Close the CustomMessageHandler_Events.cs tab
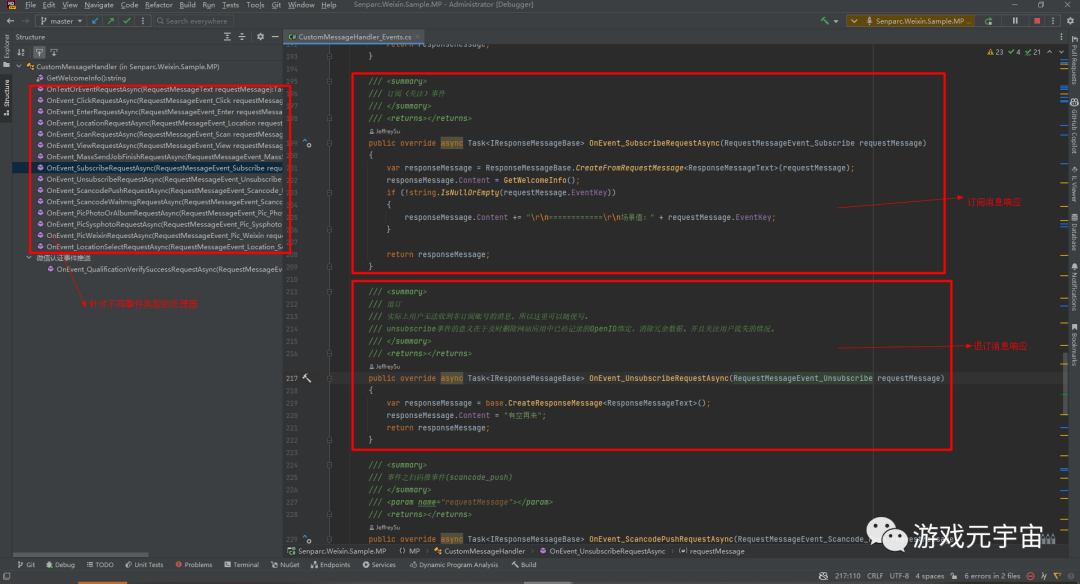 (418, 36)
